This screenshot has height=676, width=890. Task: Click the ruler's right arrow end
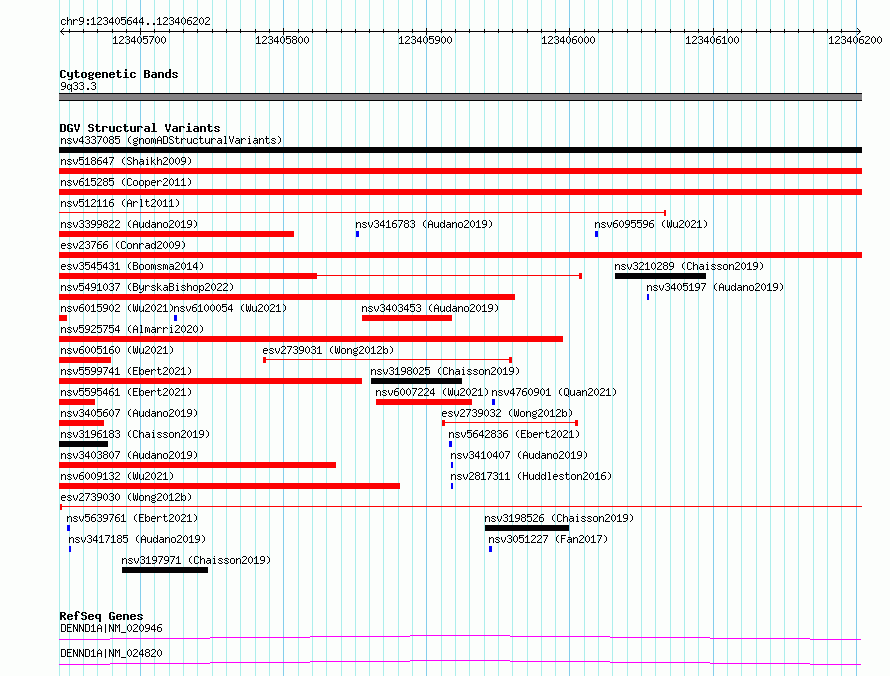(x=859, y=31)
